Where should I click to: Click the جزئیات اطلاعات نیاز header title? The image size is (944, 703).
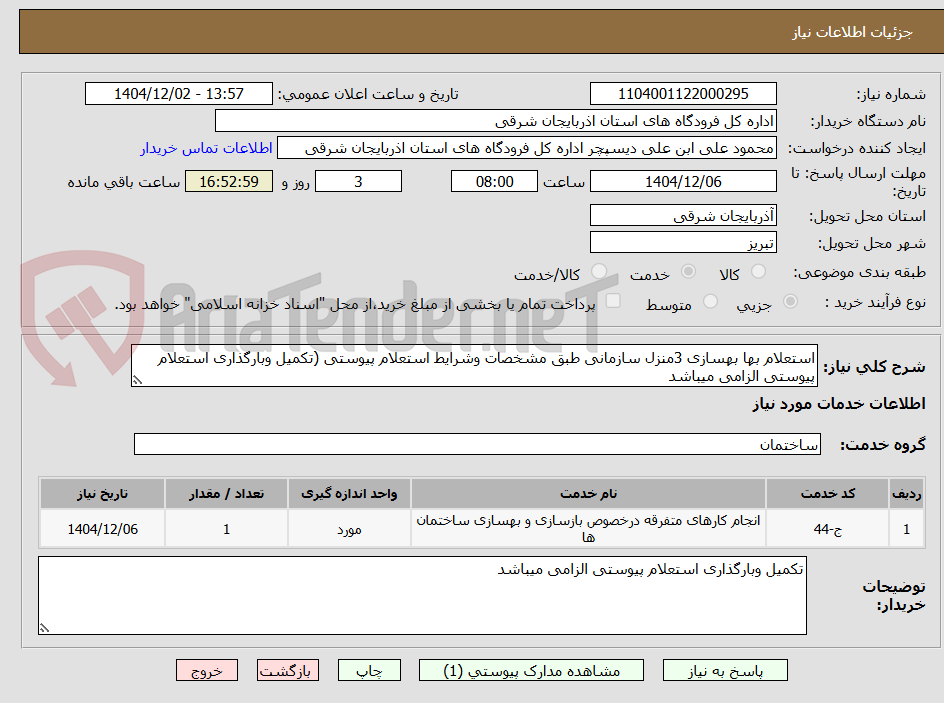pos(852,32)
